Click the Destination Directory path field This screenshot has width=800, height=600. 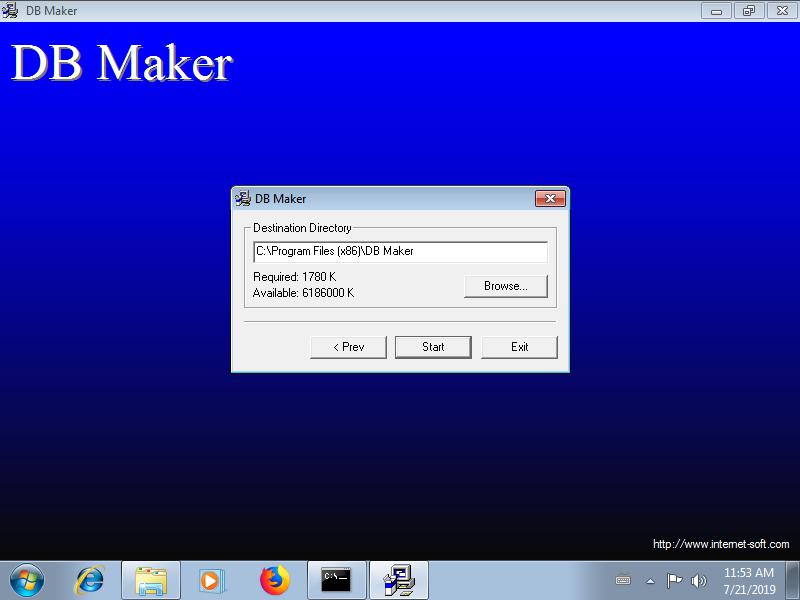coord(401,252)
